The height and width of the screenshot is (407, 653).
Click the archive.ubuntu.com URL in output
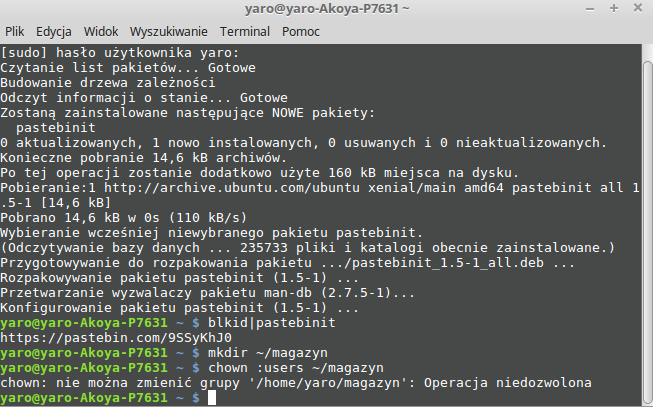pos(232,188)
